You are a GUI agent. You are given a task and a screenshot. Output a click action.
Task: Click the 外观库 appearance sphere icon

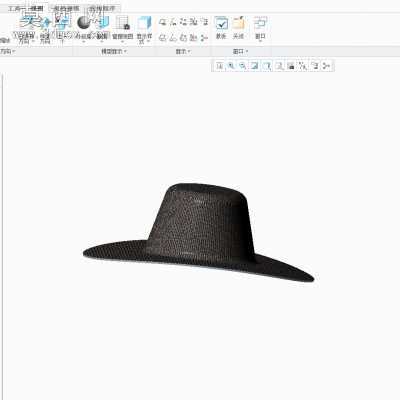coord(83,23)
